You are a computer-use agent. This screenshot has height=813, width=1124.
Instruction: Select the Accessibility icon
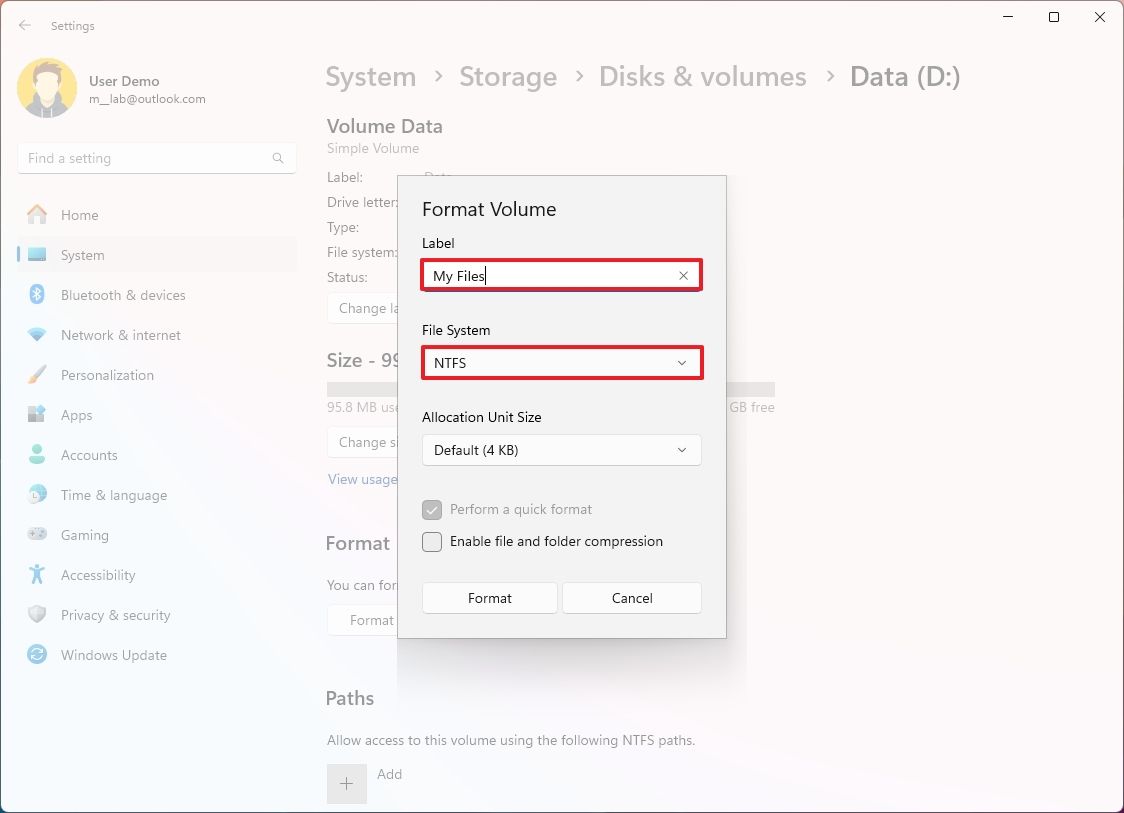coord(37,575)
